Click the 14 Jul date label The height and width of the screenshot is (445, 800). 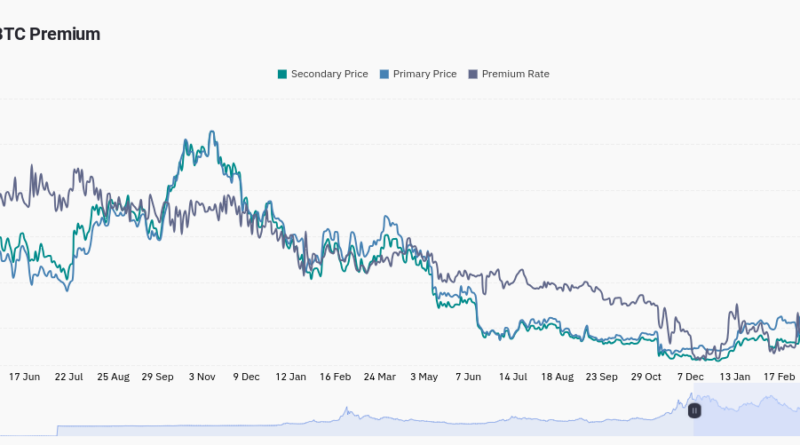(x=513, y=377)
